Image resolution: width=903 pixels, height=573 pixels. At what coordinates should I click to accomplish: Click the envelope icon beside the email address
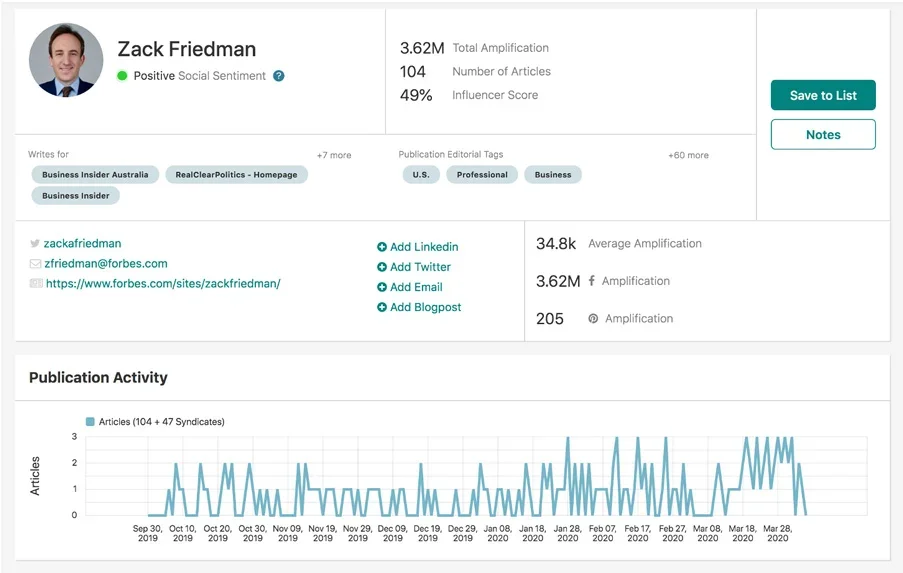(x=35, y=264)
